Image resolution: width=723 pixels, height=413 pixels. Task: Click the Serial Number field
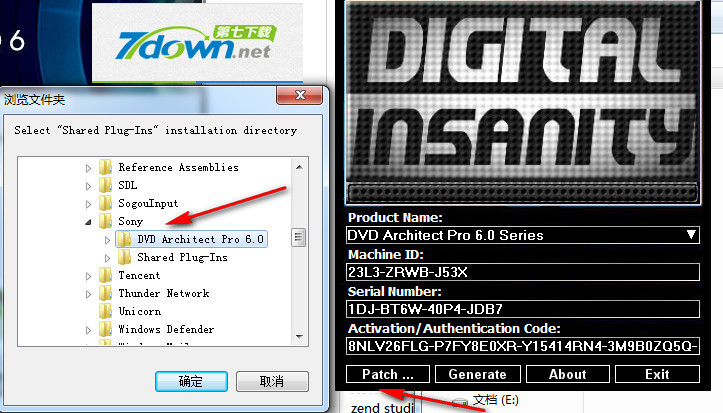tap(522, 309)
